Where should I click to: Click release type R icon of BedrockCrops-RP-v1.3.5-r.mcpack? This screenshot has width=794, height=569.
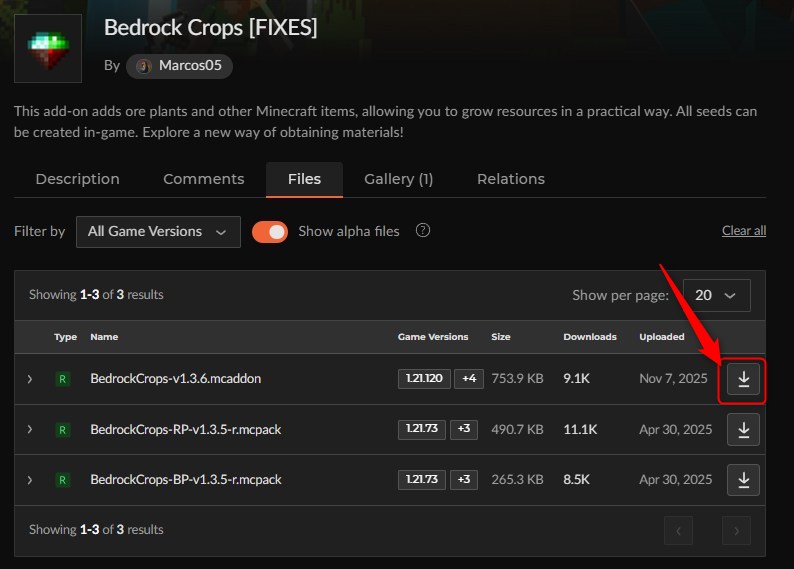click(x=62, y=430)
